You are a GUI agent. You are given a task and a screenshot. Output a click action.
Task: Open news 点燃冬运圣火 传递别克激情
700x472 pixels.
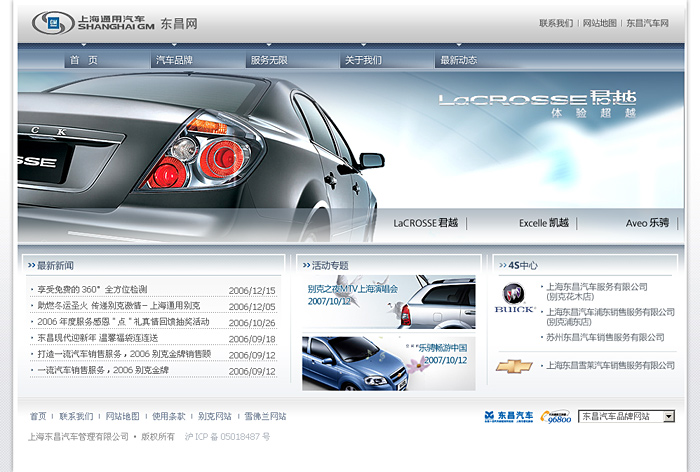point(119,305)
